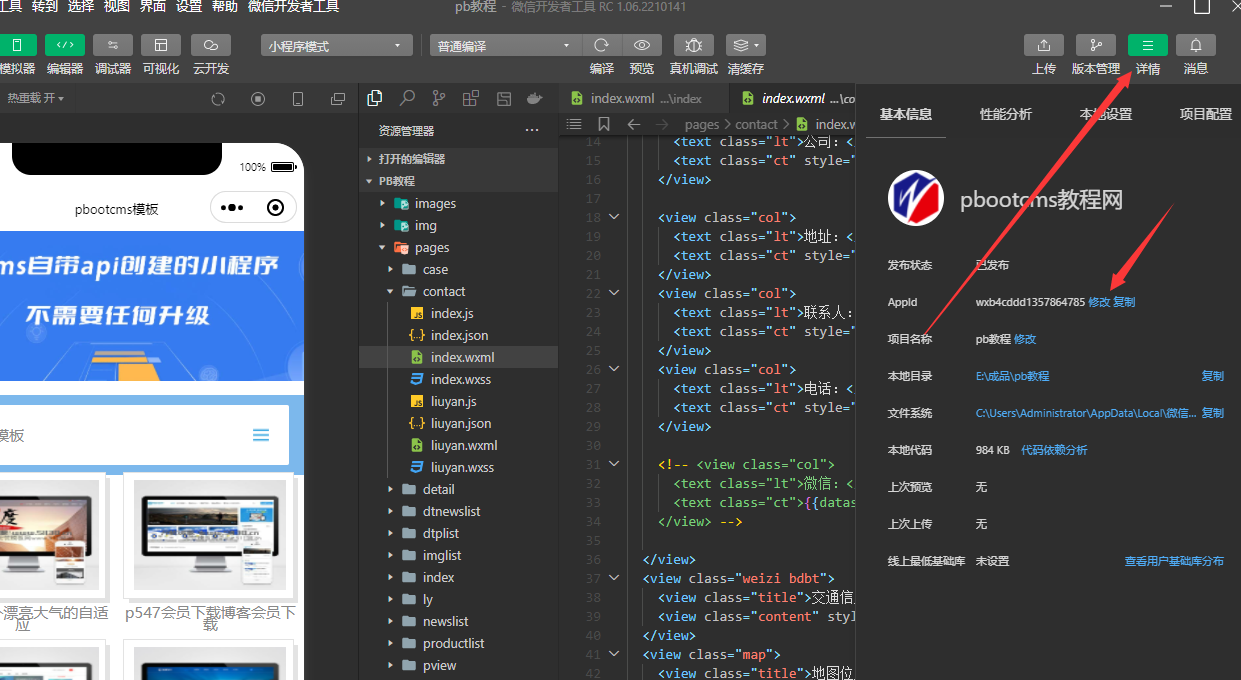Click 修改 link next to 项目名称
Screen dimensions: 1241x680
1025,339
